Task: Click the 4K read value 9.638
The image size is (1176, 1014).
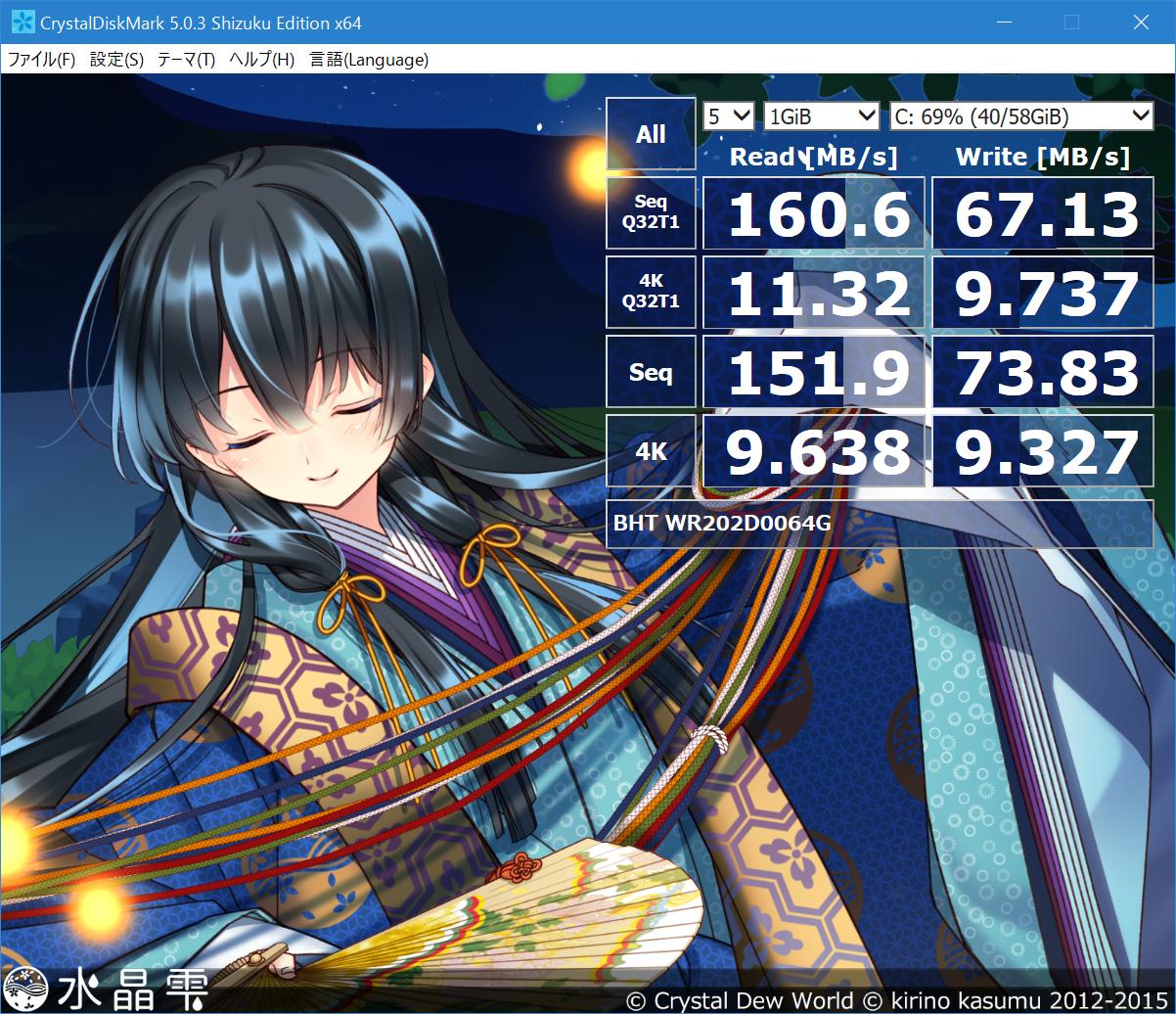Action: 814,451
